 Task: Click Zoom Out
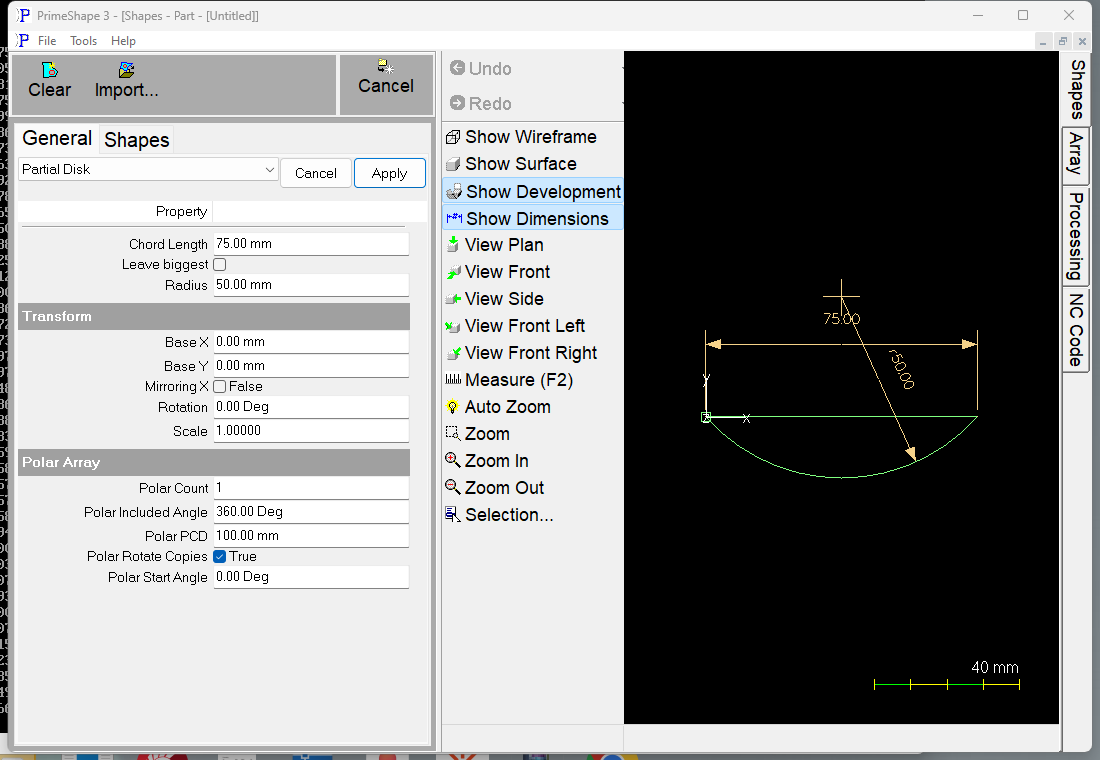click(x=495, y=488)
